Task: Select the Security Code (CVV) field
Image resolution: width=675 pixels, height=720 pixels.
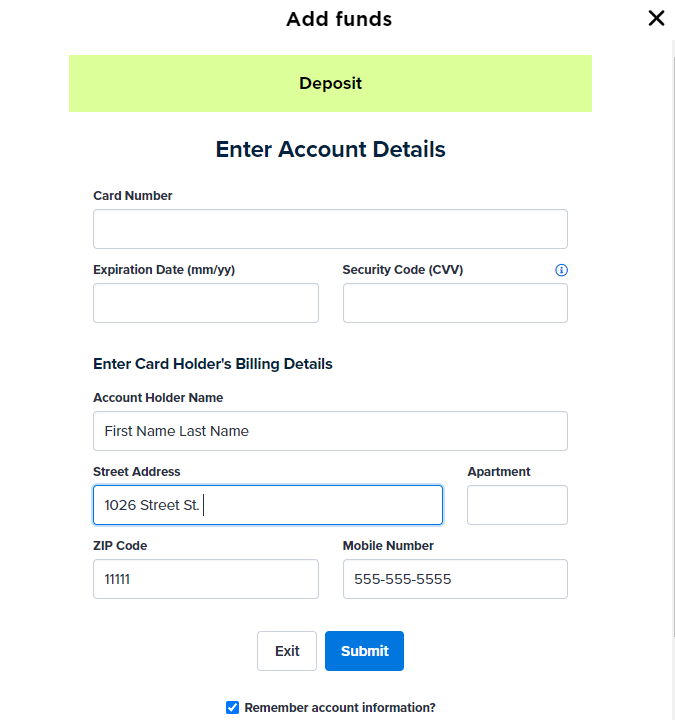Action: click(x=455, y=303)
